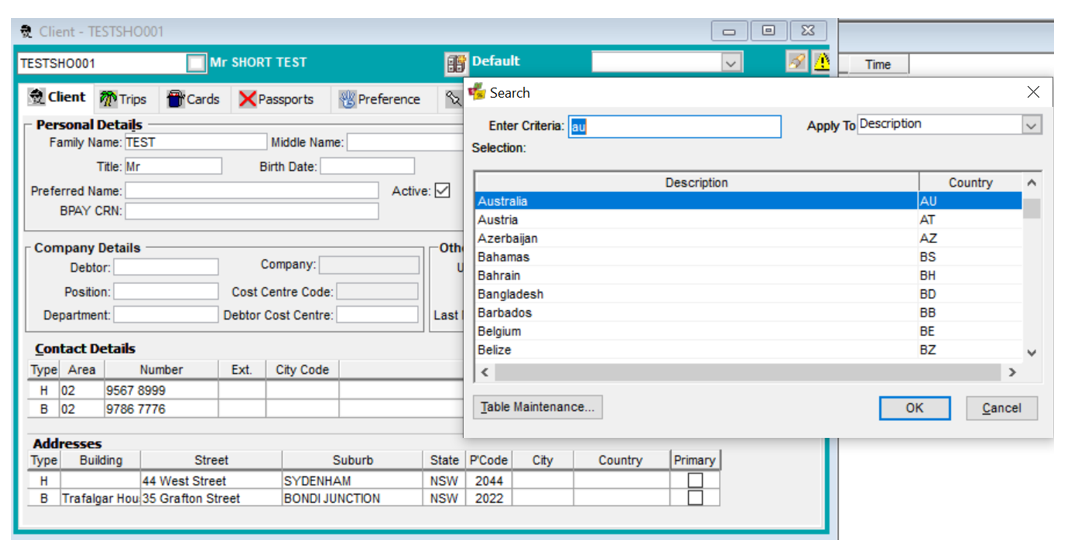Confirm the search with OK
The height and width of the screenshot is (550, 1066).
[914, 408]
